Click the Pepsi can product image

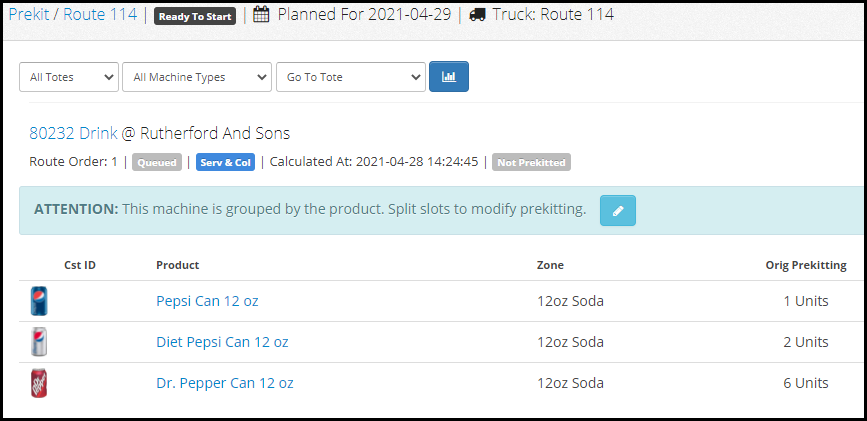click(39, 301)
